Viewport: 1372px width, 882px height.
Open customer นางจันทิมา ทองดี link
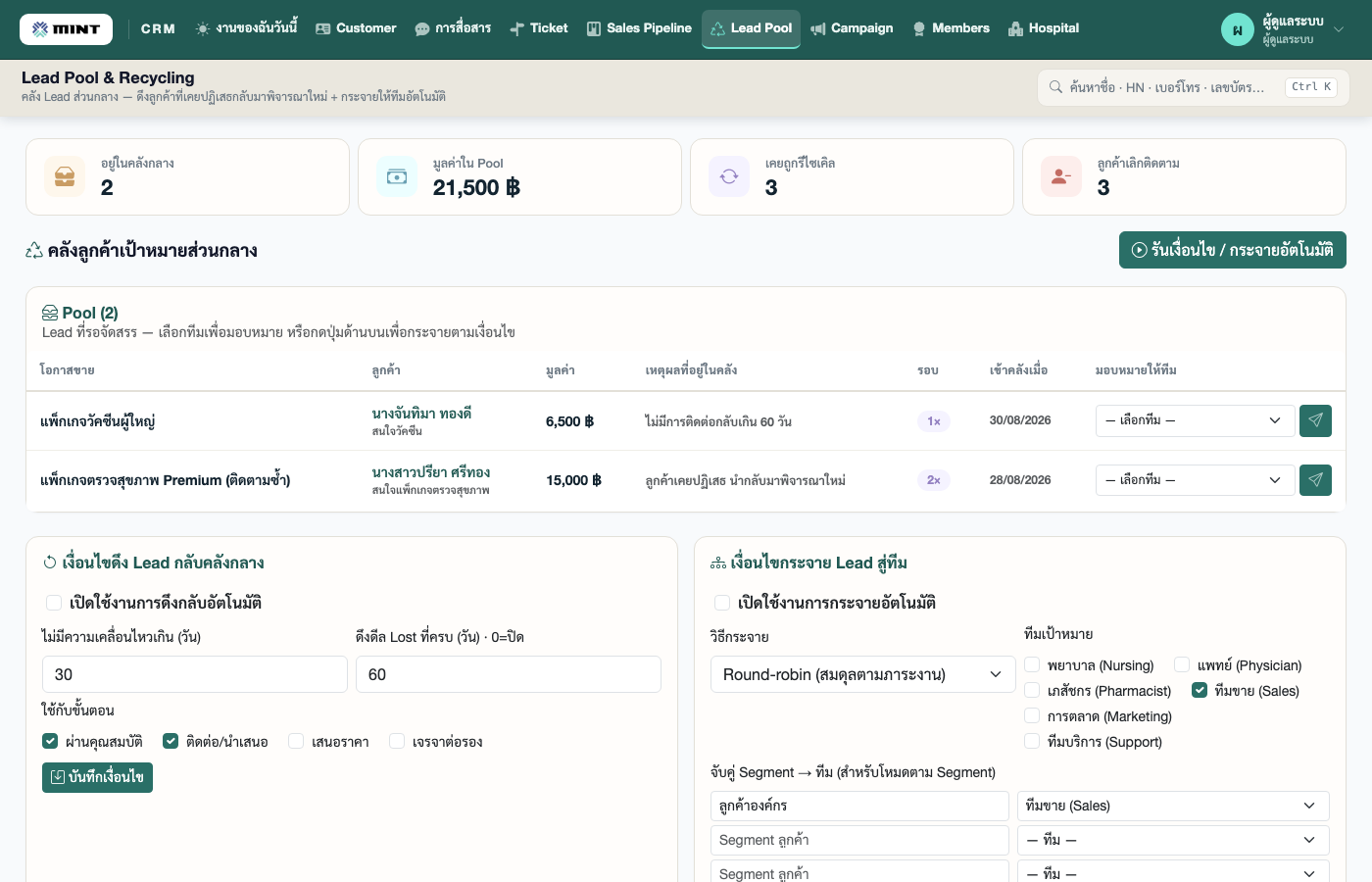coord(421,414)
